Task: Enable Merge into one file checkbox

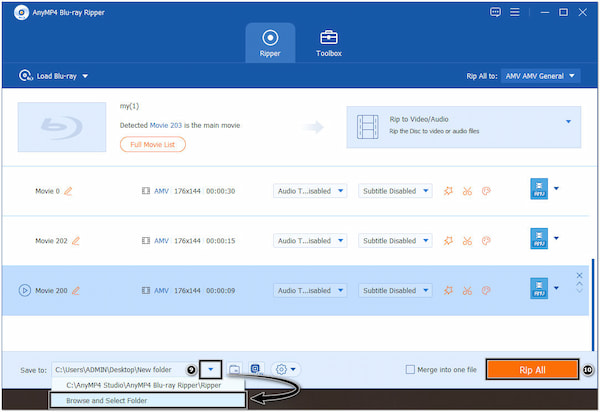Action: click(x=411, y=369)
